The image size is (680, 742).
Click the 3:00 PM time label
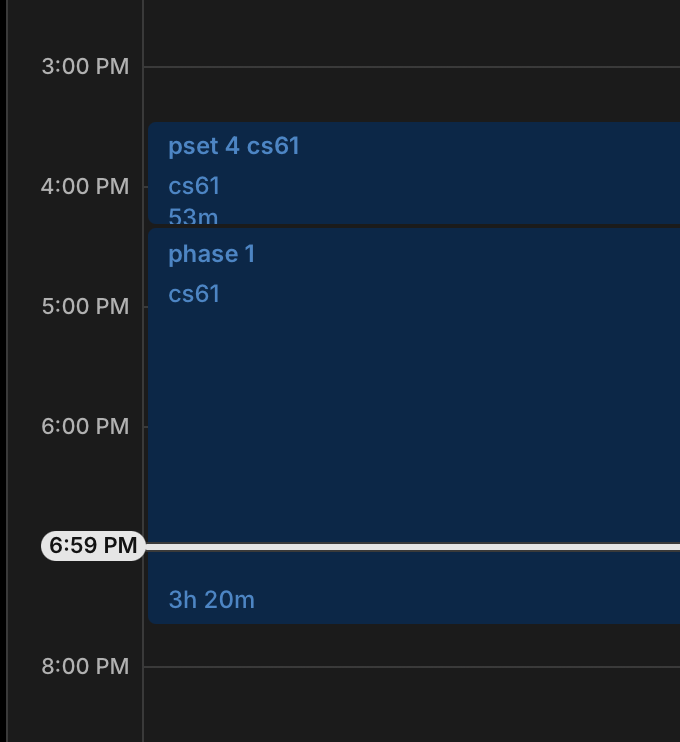[x=85, y=67]
